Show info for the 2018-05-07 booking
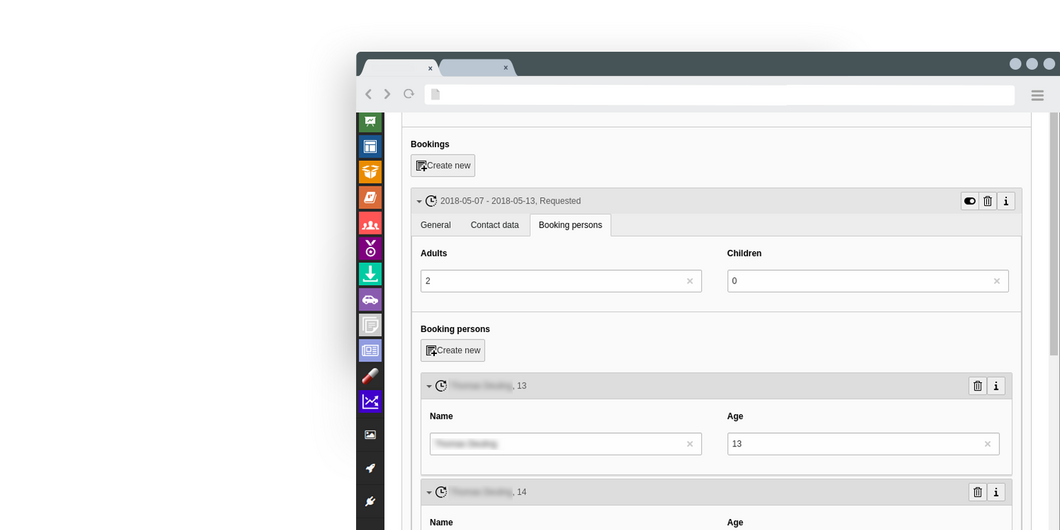This screenshot has height=530, width=1060. 1006,201
